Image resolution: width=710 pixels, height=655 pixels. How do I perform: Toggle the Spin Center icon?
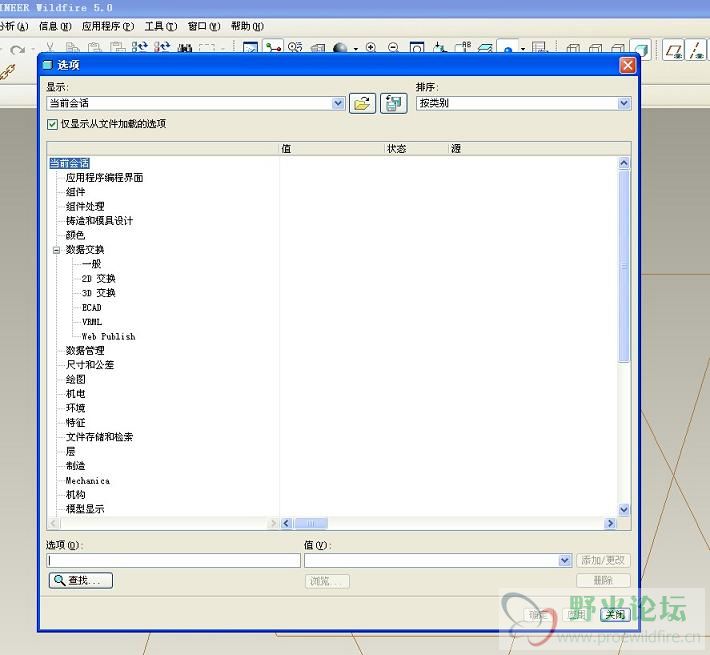[273, 48]
